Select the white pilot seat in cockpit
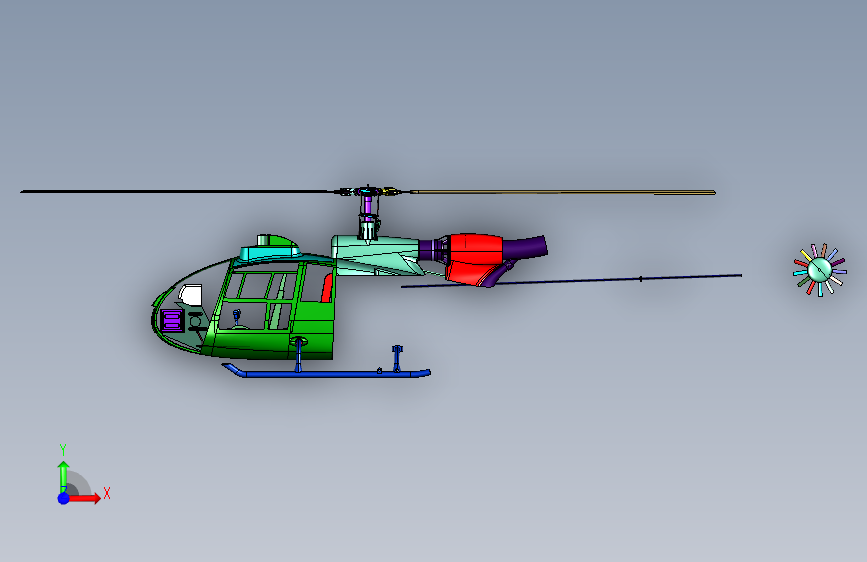867x562 pixels. [190, 295]
